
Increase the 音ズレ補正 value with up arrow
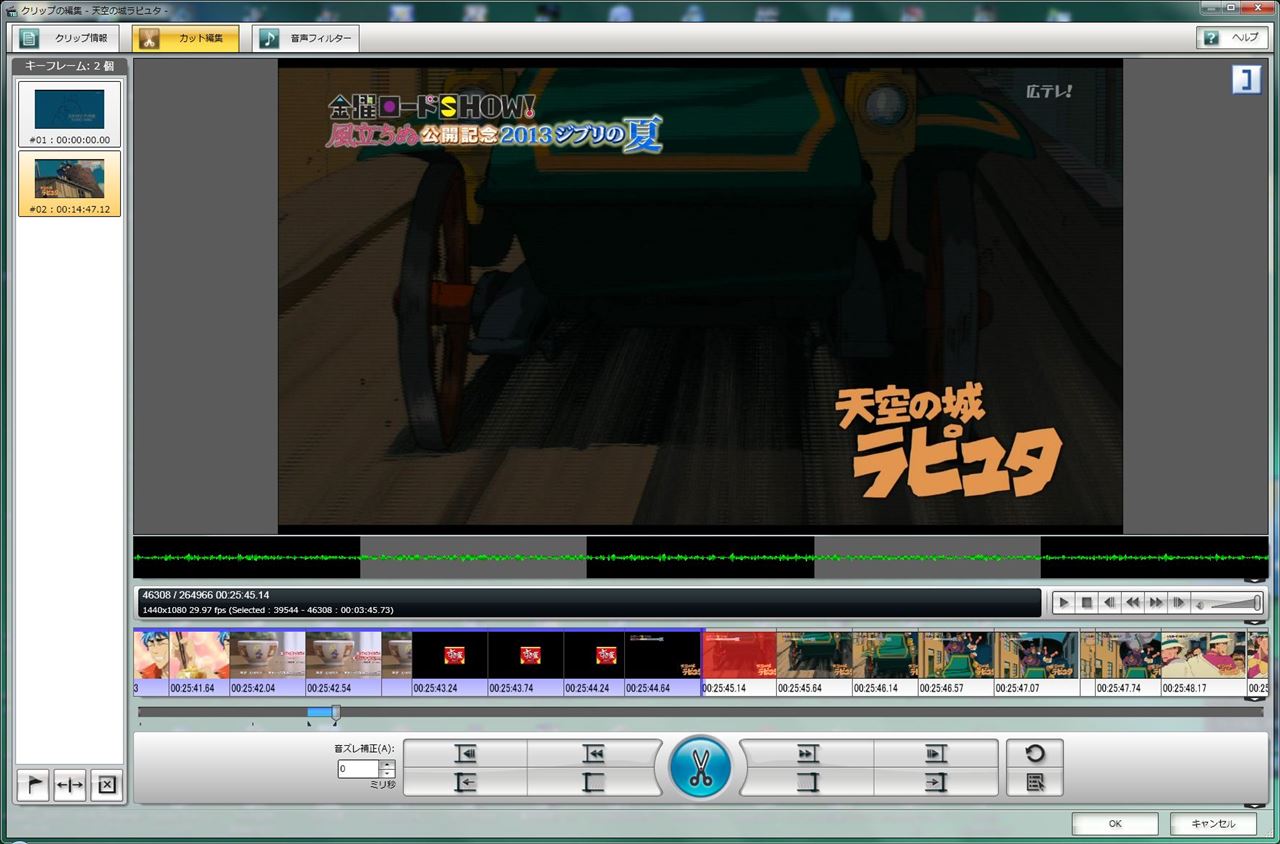(388, 765)
